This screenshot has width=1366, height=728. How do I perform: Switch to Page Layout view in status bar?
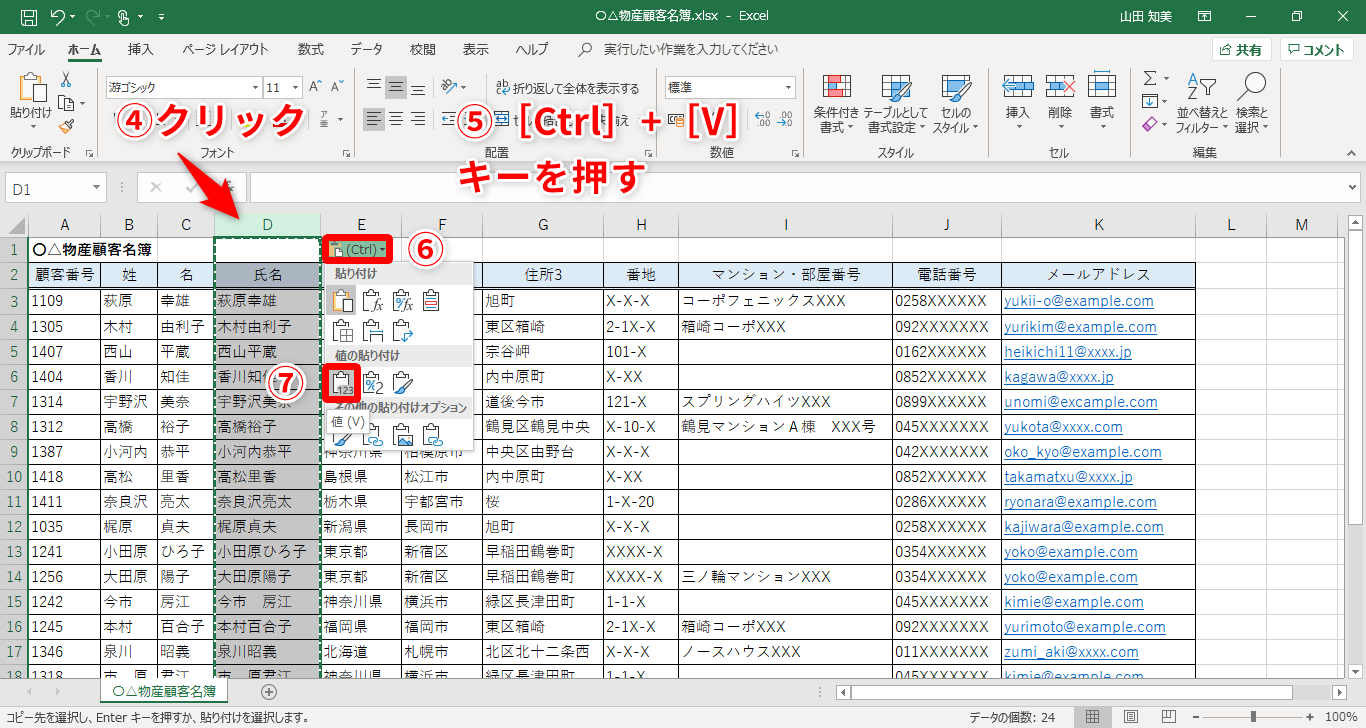pyautogui.click(x=1129, y=717)
